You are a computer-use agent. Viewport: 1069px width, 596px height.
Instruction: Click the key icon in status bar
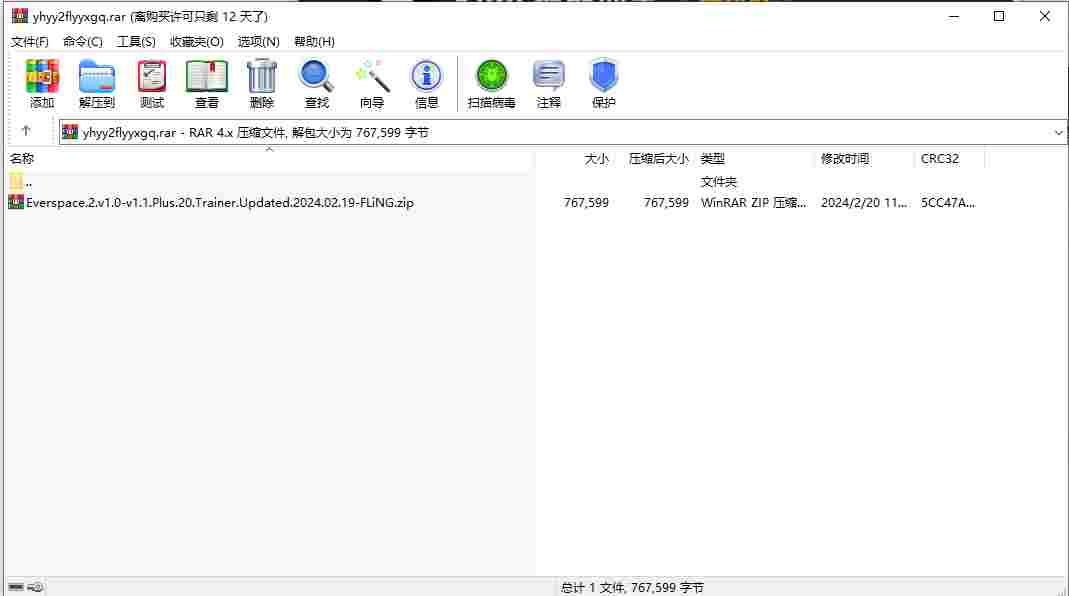tap(36, 586)
